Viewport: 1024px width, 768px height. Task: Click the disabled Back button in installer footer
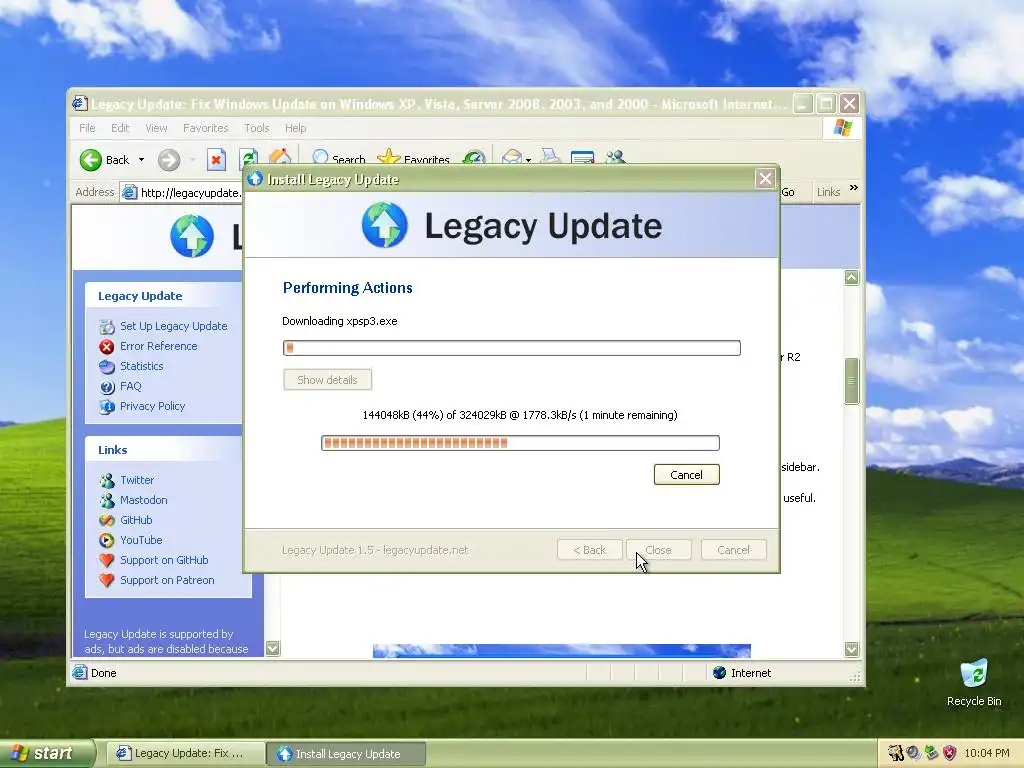589,550
